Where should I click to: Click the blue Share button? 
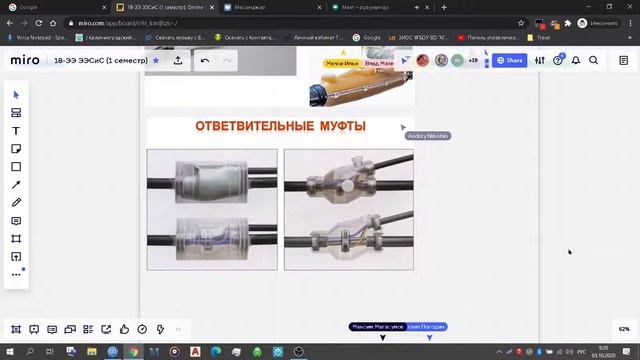point(509,60)
